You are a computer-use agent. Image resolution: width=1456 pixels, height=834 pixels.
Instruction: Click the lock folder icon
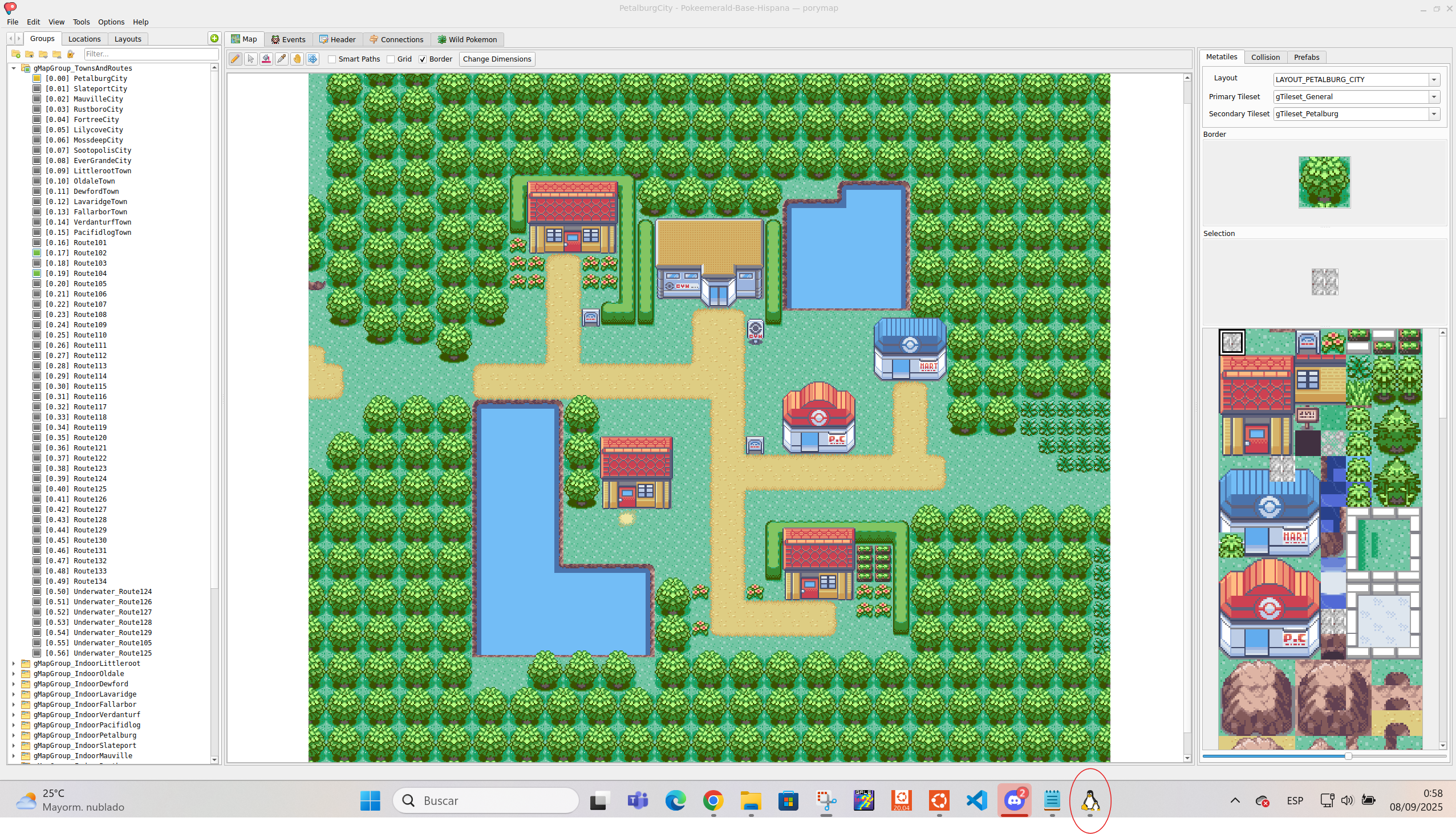tap(71, 54)
